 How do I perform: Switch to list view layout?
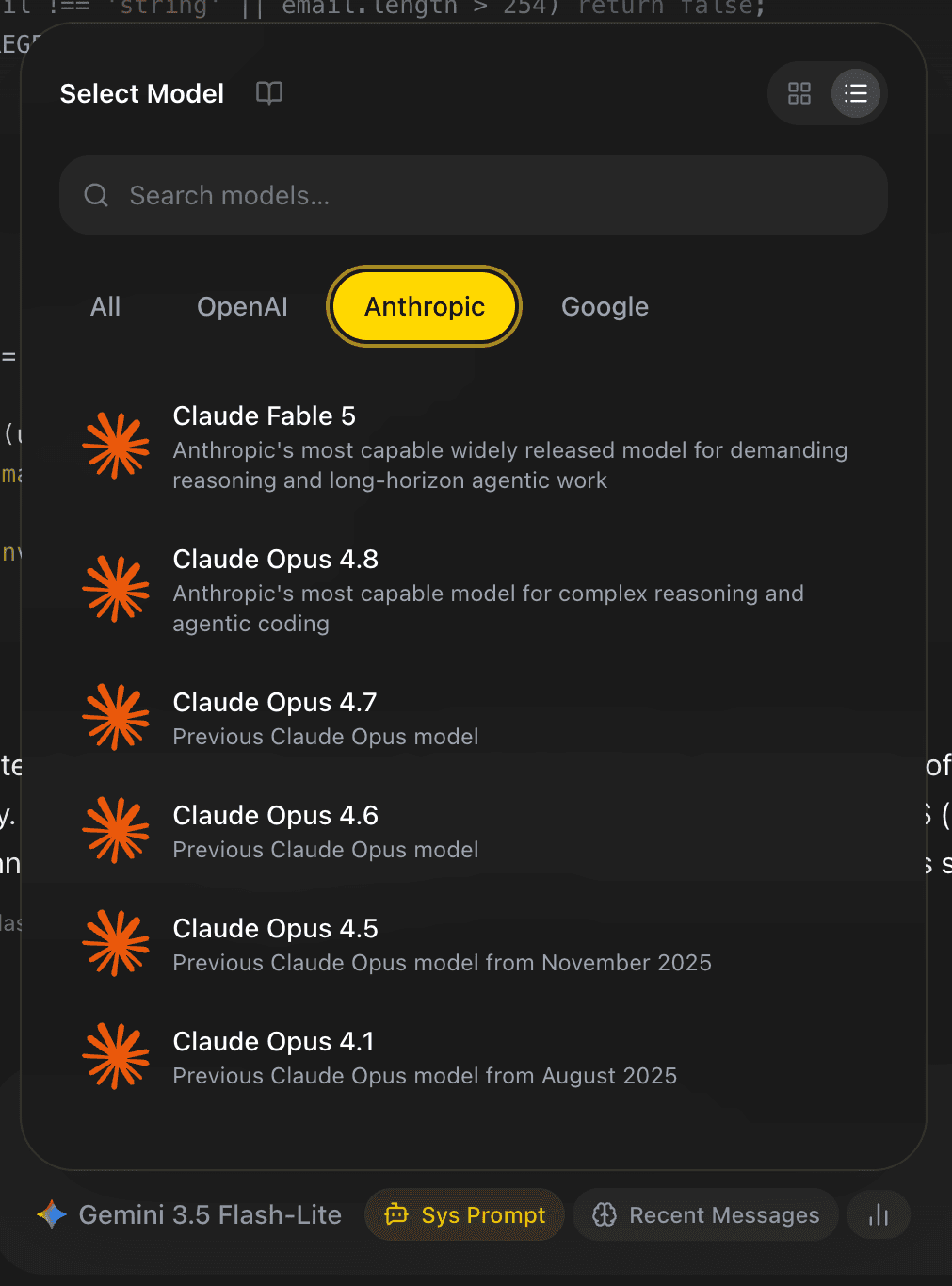[x=856, y=93]
